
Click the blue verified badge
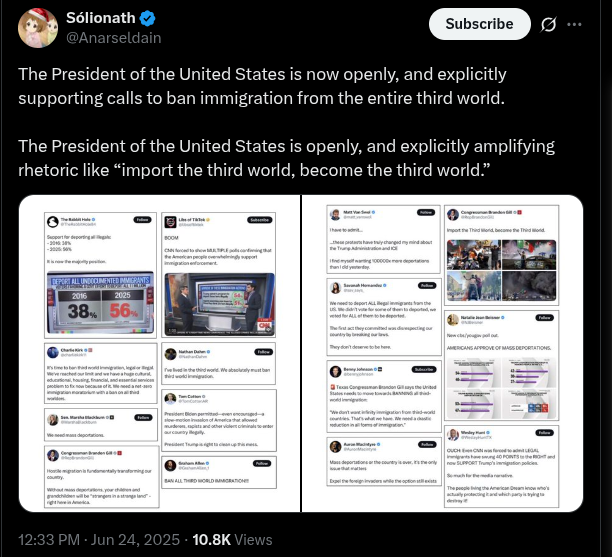(x=148, y=18)
